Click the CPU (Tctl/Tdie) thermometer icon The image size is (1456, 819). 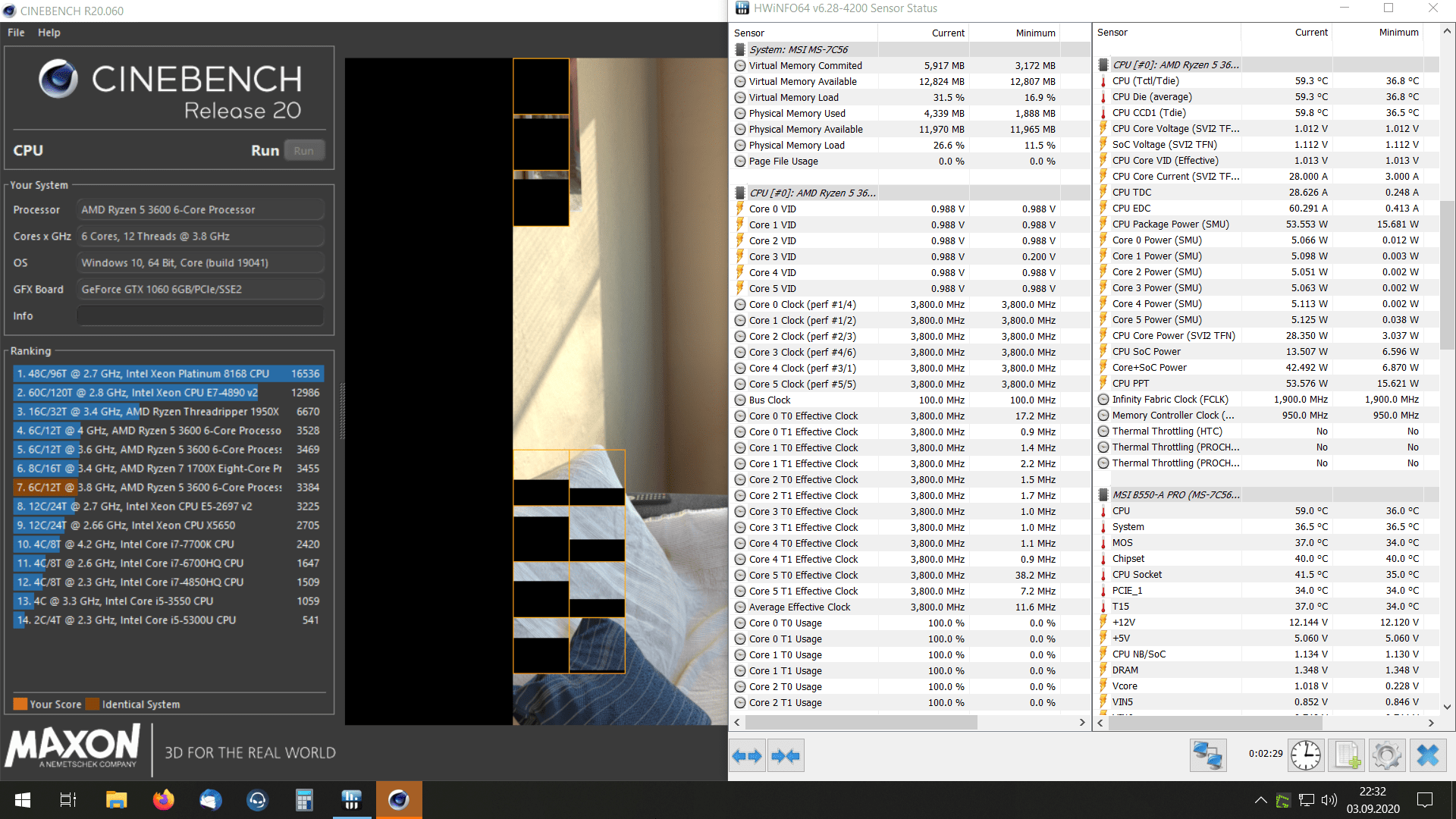1103,81
